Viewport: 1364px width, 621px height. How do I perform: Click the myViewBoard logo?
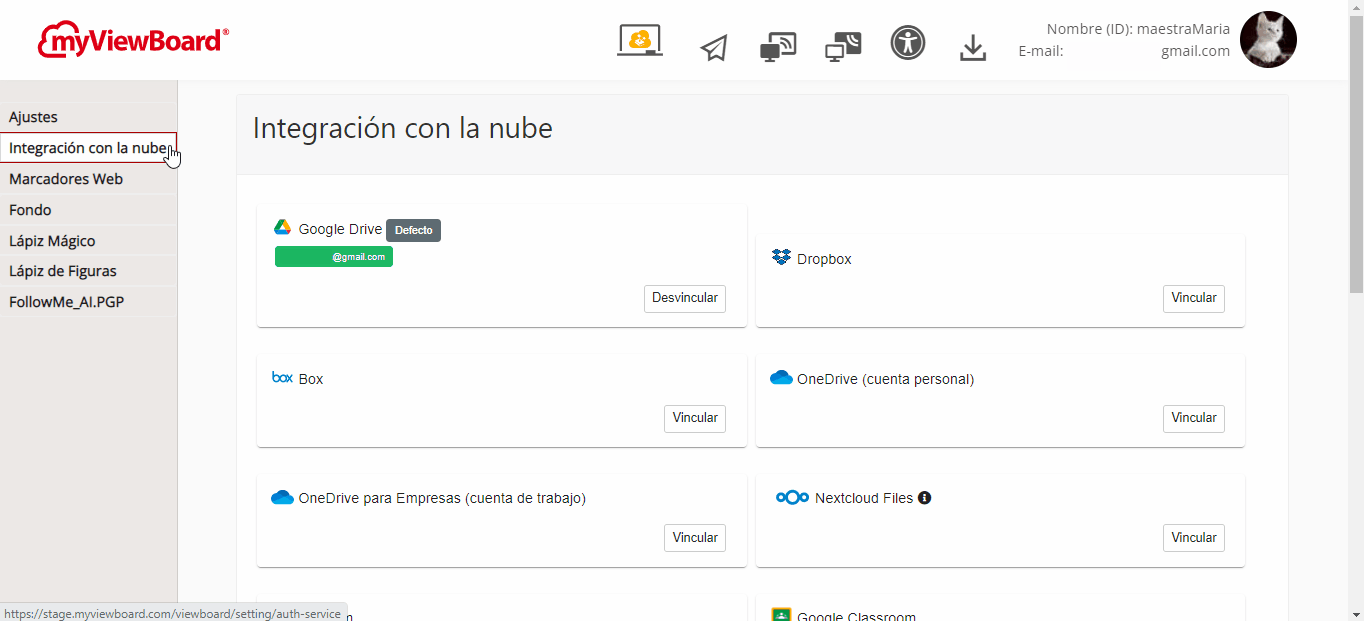coord(133,40)
